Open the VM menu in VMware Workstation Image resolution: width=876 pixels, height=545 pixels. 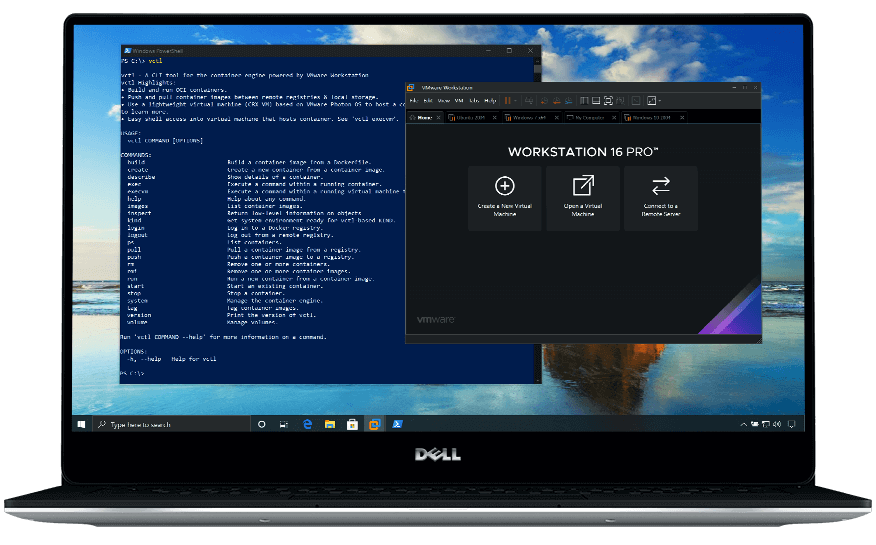(459, 101)
